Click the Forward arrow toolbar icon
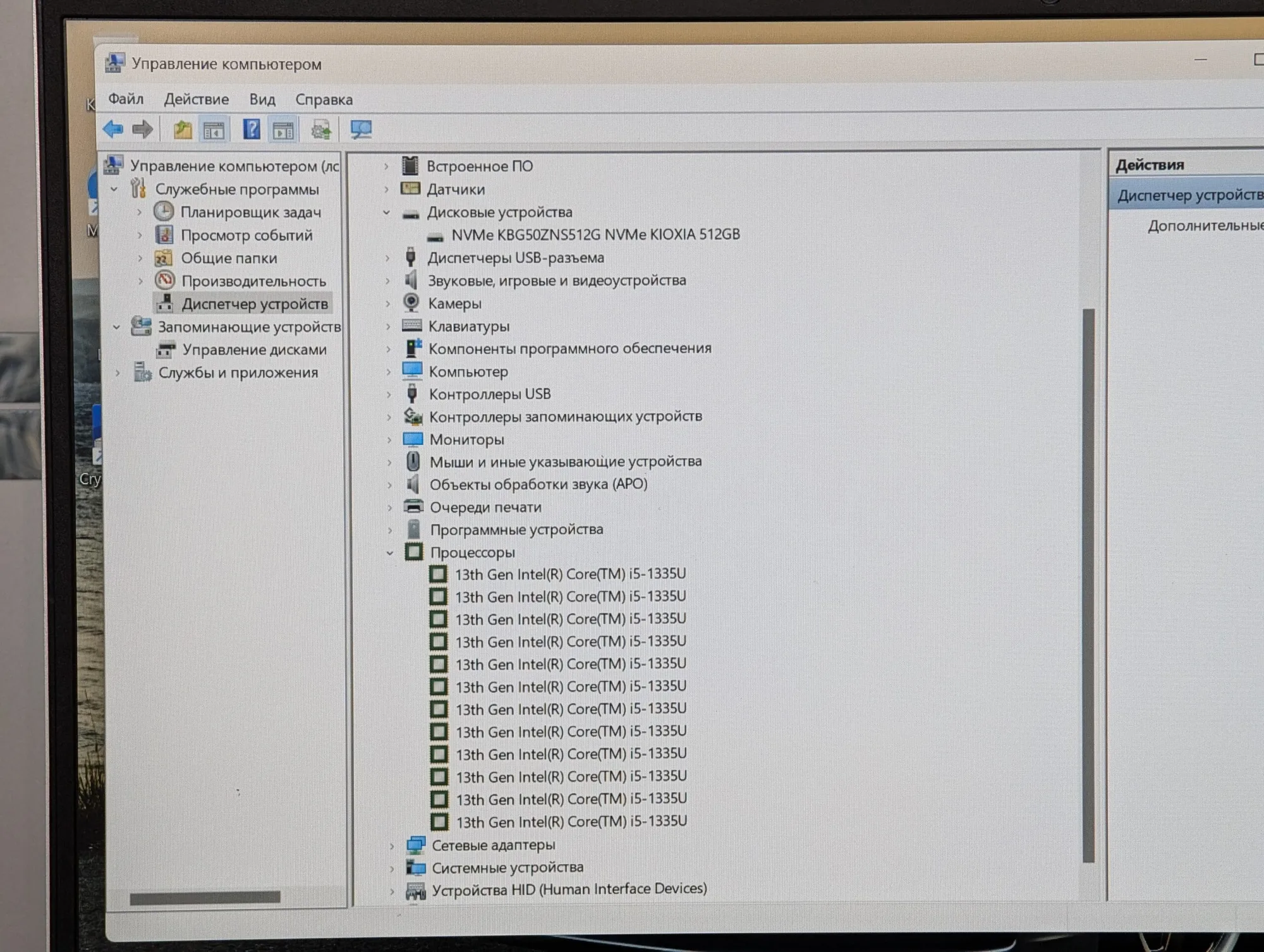The height and width of the screenshot is (952, 1264). (143, 130)
